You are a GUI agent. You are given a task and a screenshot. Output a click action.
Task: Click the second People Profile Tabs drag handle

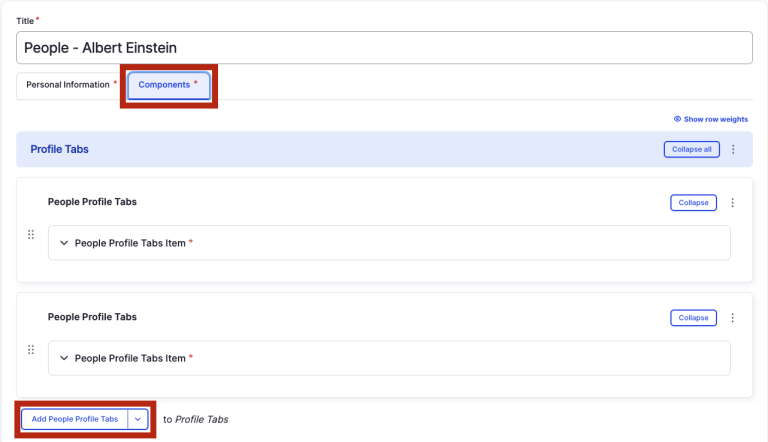pyautogui.click(x=31, y=350)
